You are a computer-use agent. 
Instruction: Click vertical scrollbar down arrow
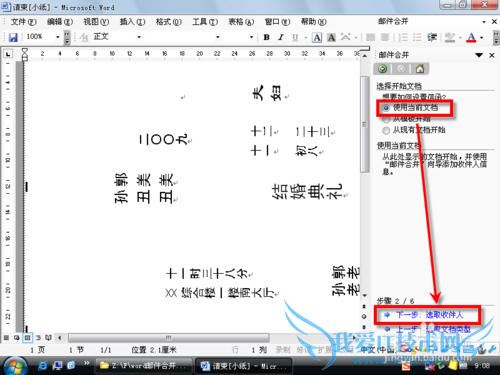tap(364, 295)
